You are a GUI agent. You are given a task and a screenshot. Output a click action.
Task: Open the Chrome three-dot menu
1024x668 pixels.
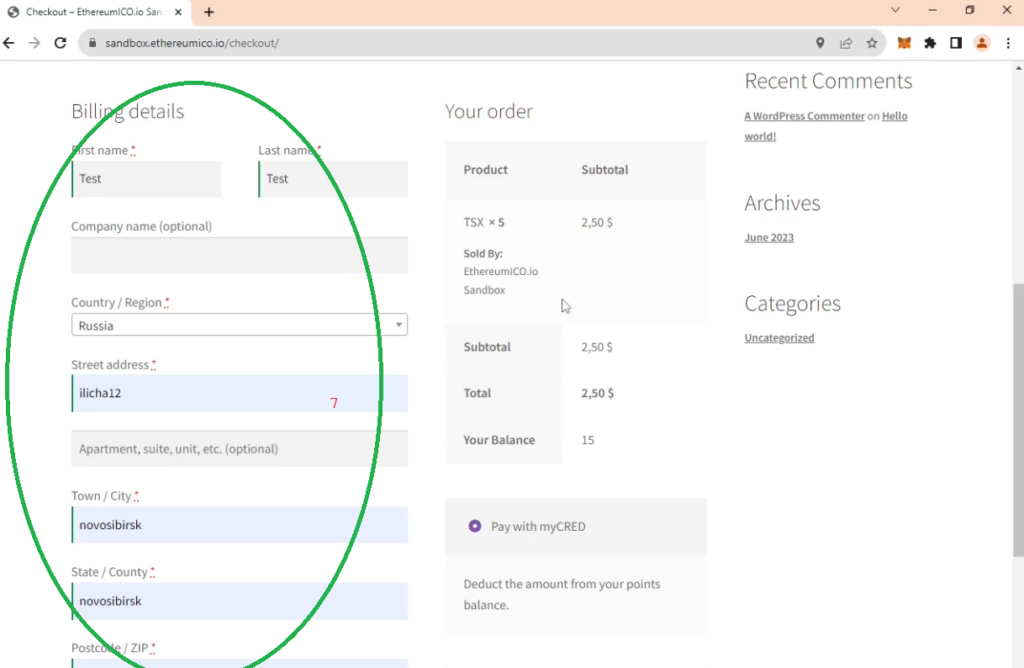tap(1008, 43)
